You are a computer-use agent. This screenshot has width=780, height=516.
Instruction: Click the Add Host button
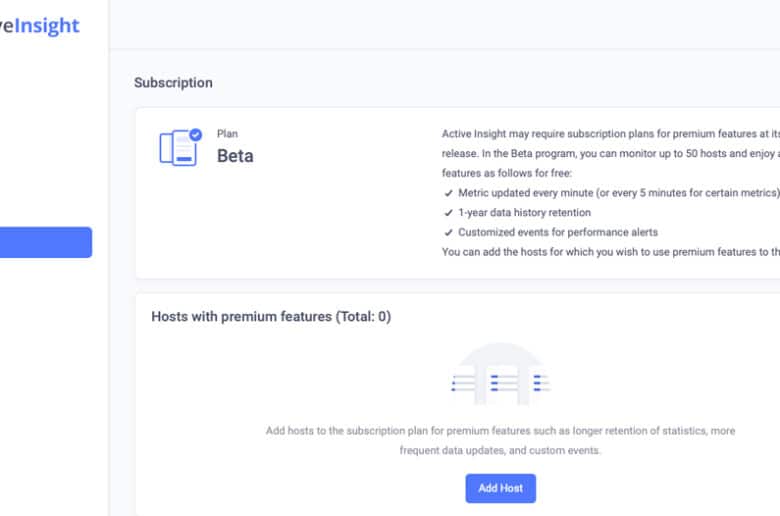500,488
